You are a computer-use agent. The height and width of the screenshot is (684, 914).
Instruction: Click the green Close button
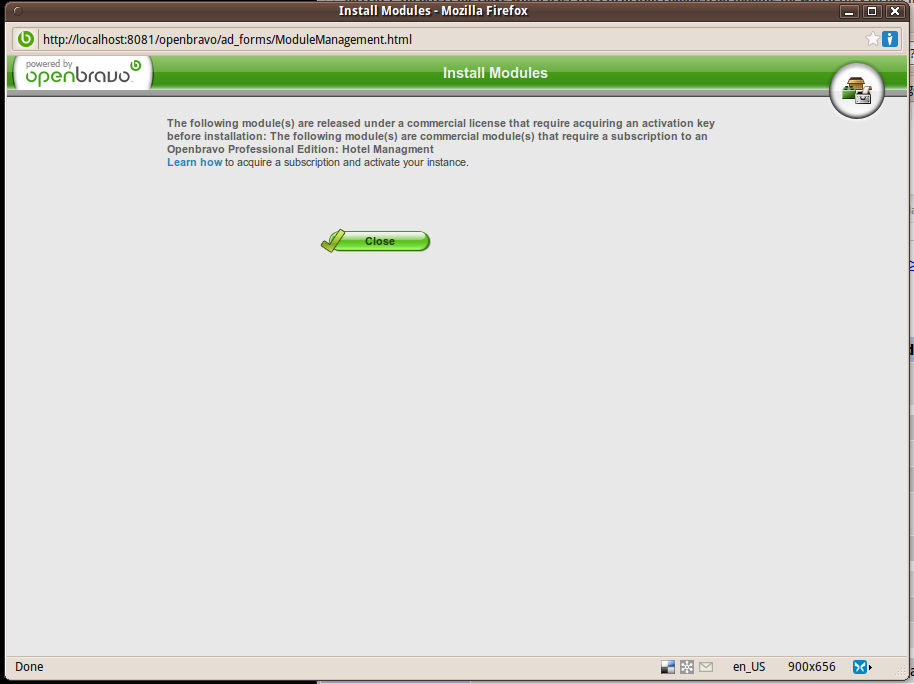click(376, 241)
